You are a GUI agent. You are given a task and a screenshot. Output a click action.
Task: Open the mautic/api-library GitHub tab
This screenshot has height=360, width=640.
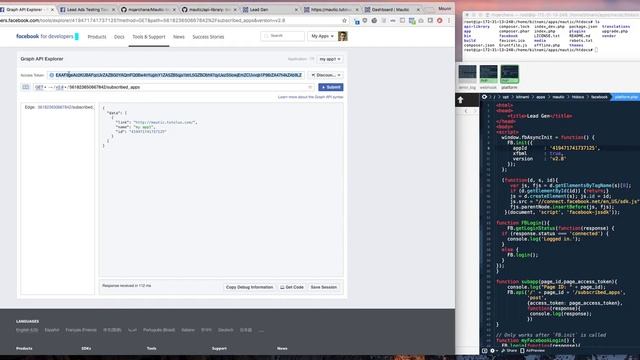tap(208, 9)
